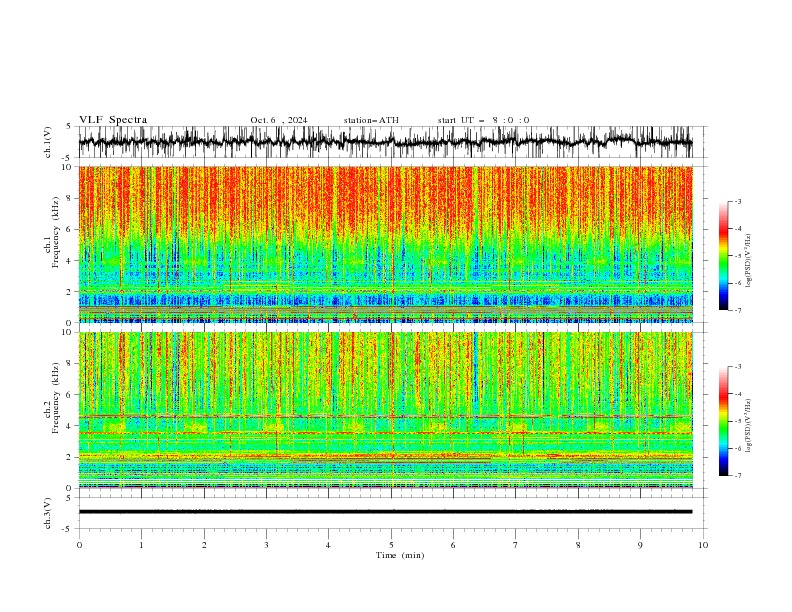Click inside the ch.1 spectrogram panel
Screen dimensions: 792x612
(x=385, y=244)
